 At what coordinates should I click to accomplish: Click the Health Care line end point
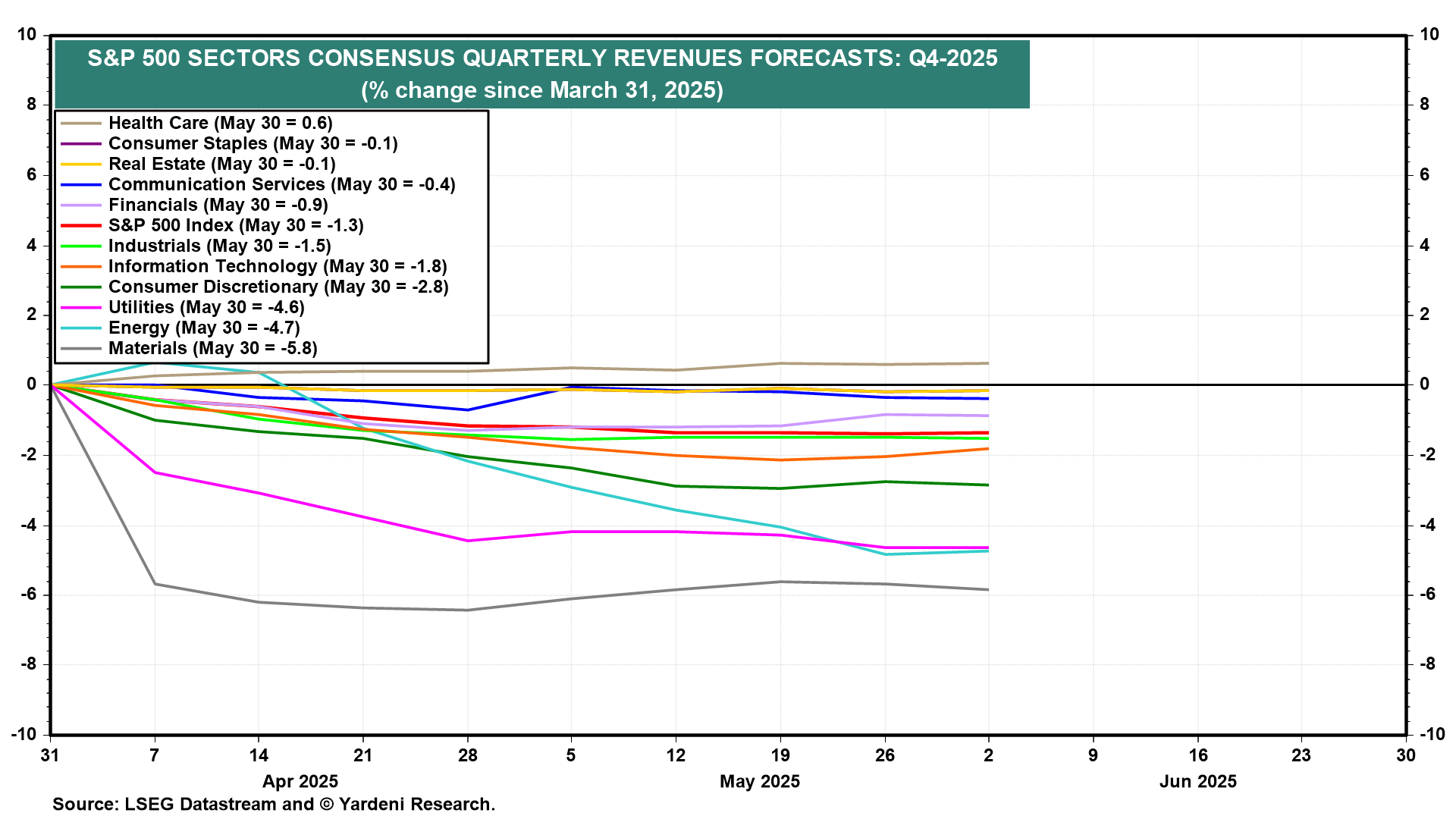coord(987,363)
